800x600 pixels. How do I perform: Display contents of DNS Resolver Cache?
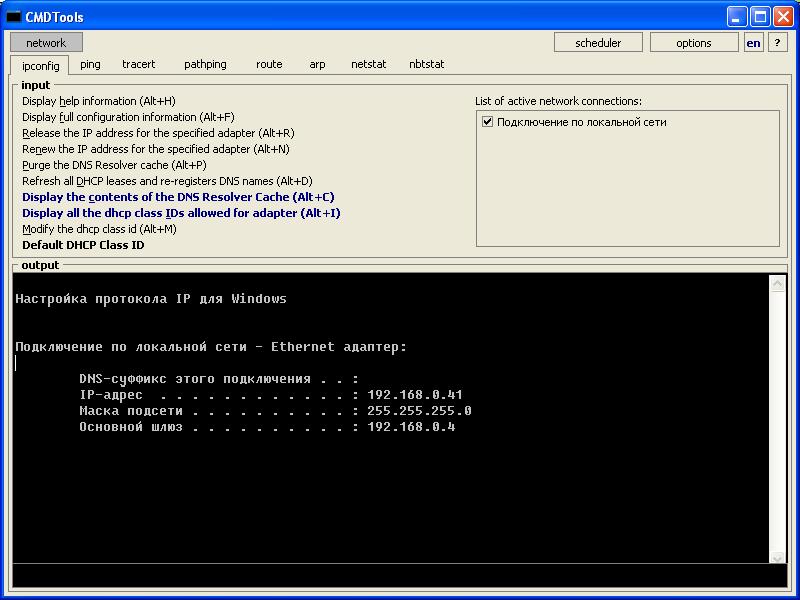(178, 197)
